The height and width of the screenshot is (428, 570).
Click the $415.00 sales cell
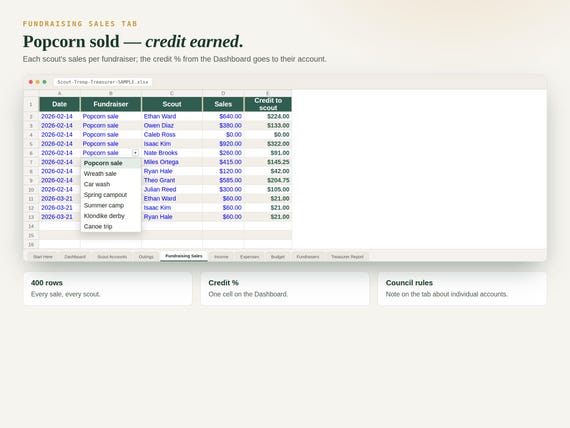point(223,162)
